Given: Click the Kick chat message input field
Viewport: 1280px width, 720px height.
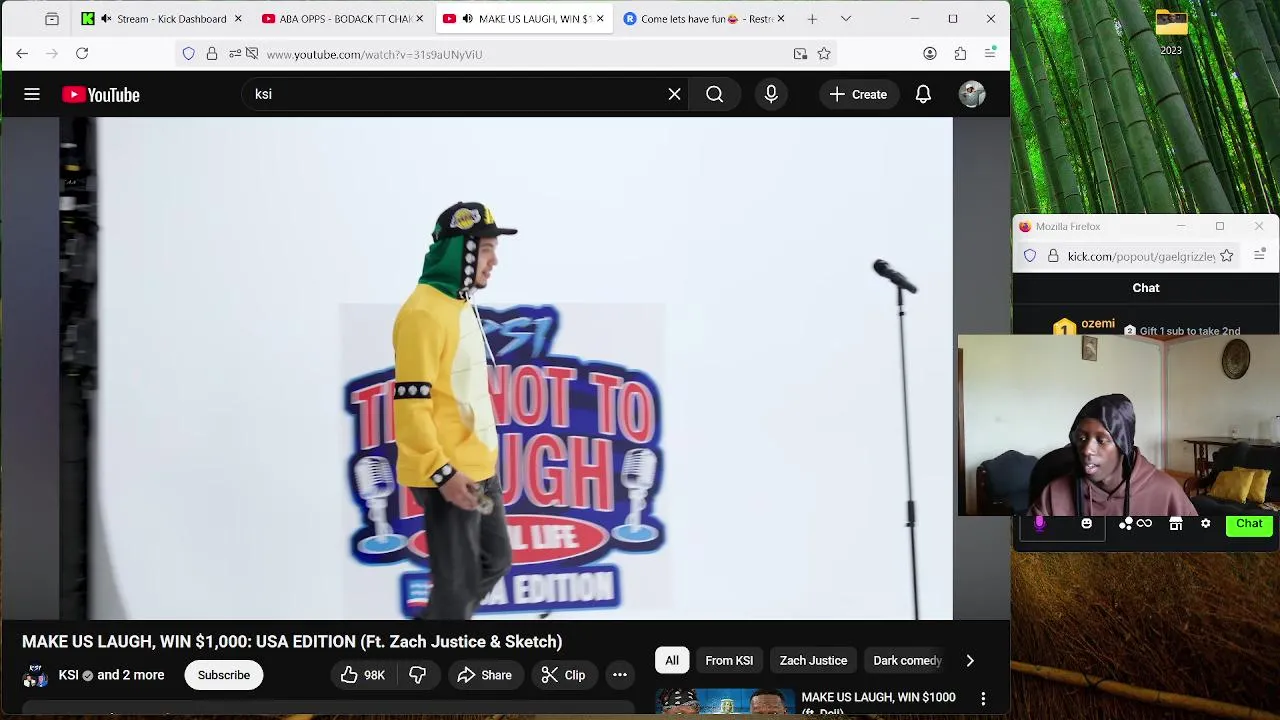Looking at the screenshot, I should pos(1062,525).
